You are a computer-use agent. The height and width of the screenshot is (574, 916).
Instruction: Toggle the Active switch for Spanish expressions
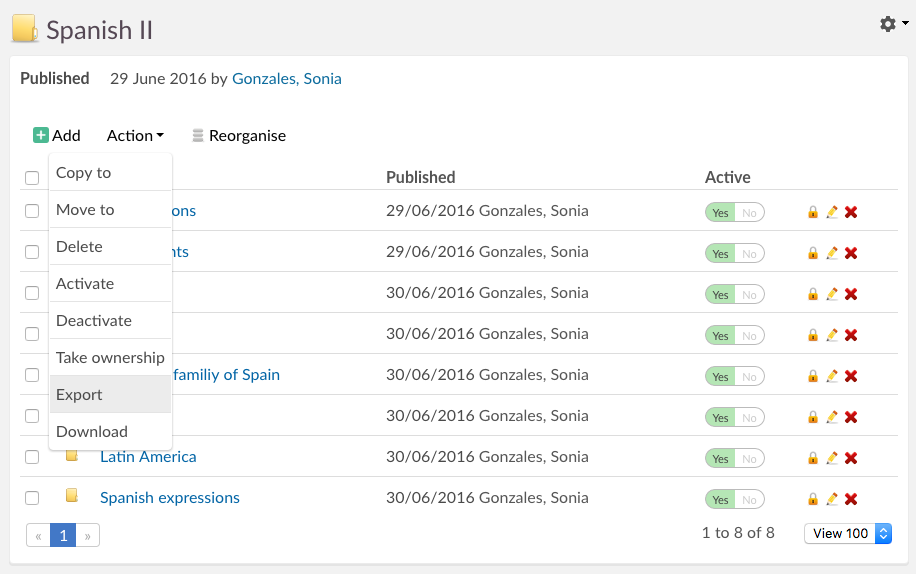[x=734, y=499]
